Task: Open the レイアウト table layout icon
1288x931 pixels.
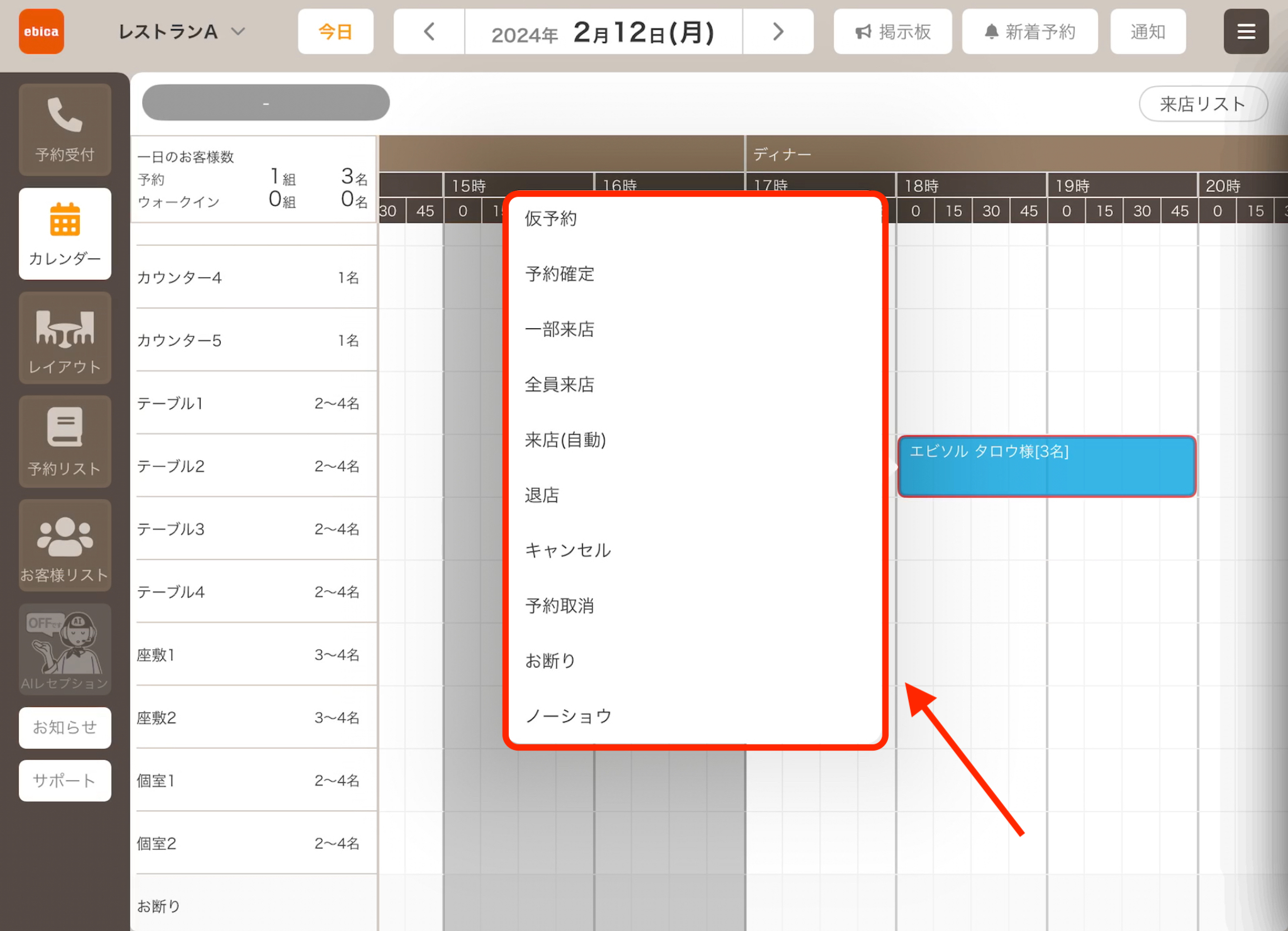Action: pyautogui.click(x=65, y=338)
